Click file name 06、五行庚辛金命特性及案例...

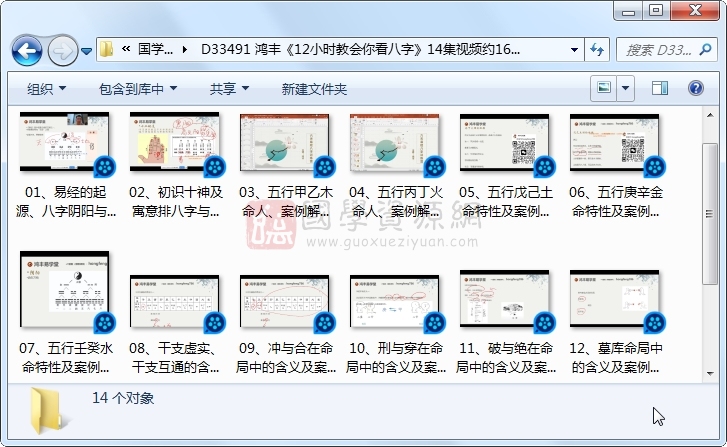click(x=615, y=202)
